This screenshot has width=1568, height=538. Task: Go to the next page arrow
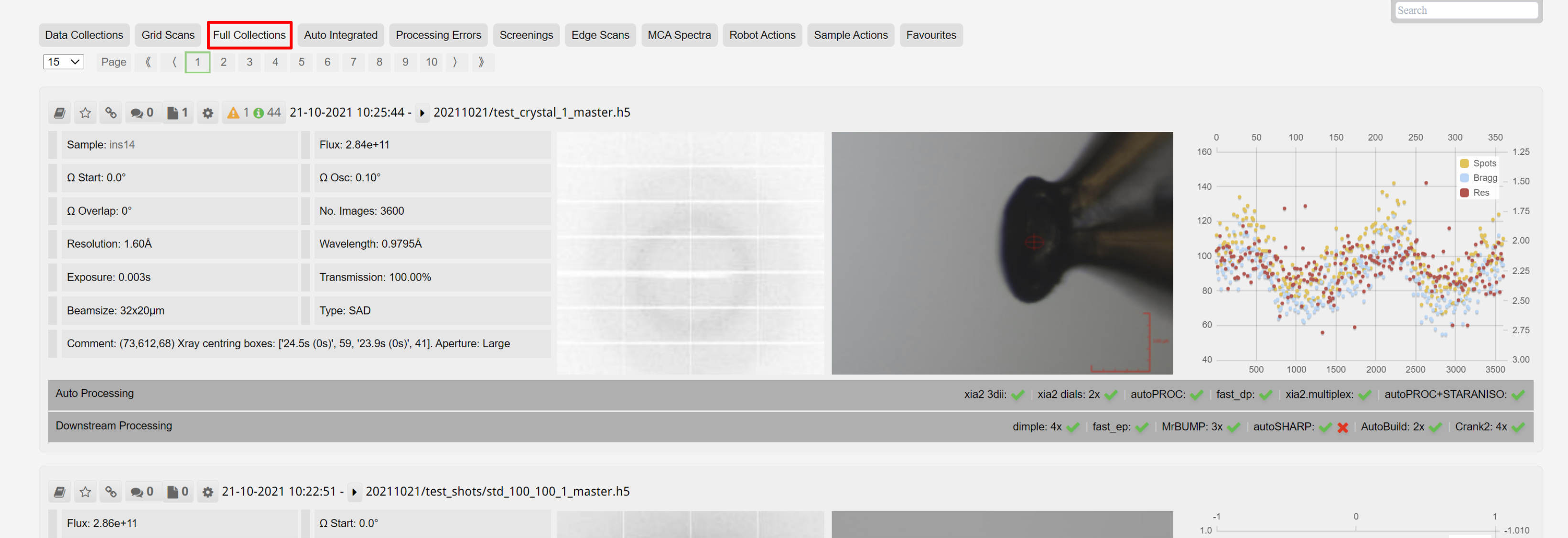coord(454,62)
